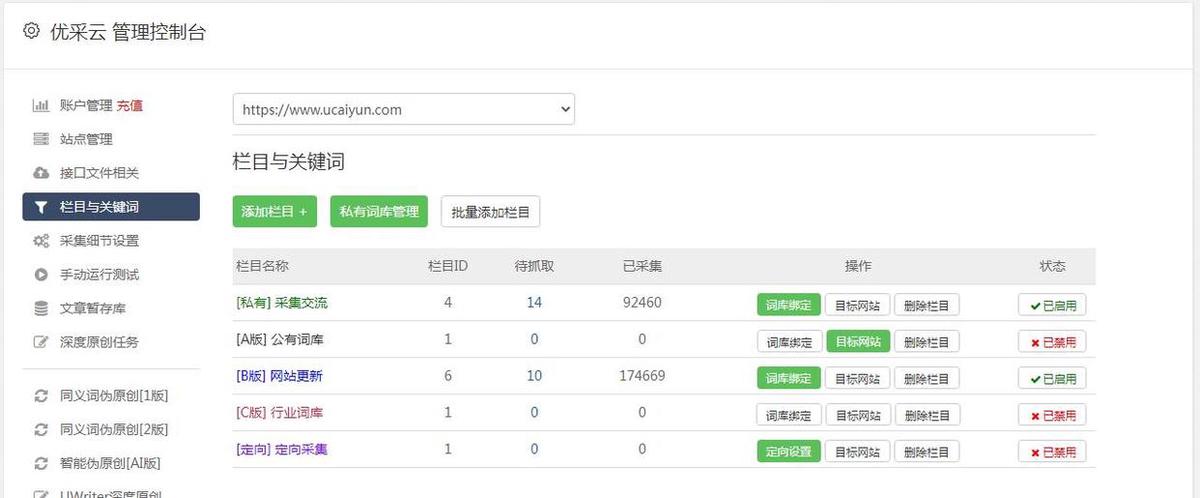Click 定向设置 for the 定向采集 row
The height and width of the screenshot is (498, 1200).
click(x=788, y=452)
